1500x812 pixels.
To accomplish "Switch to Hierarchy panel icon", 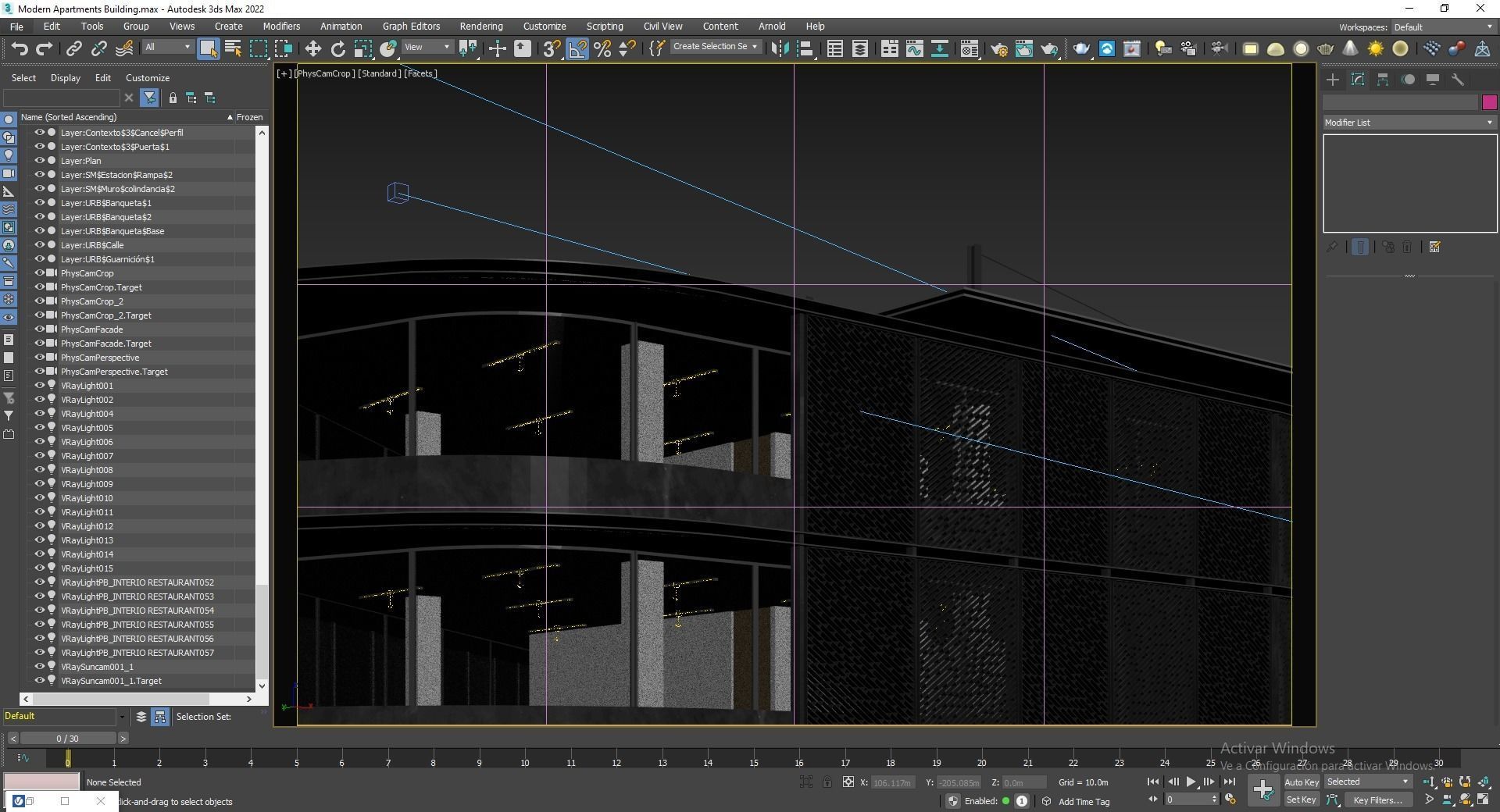I will 1383,80.
